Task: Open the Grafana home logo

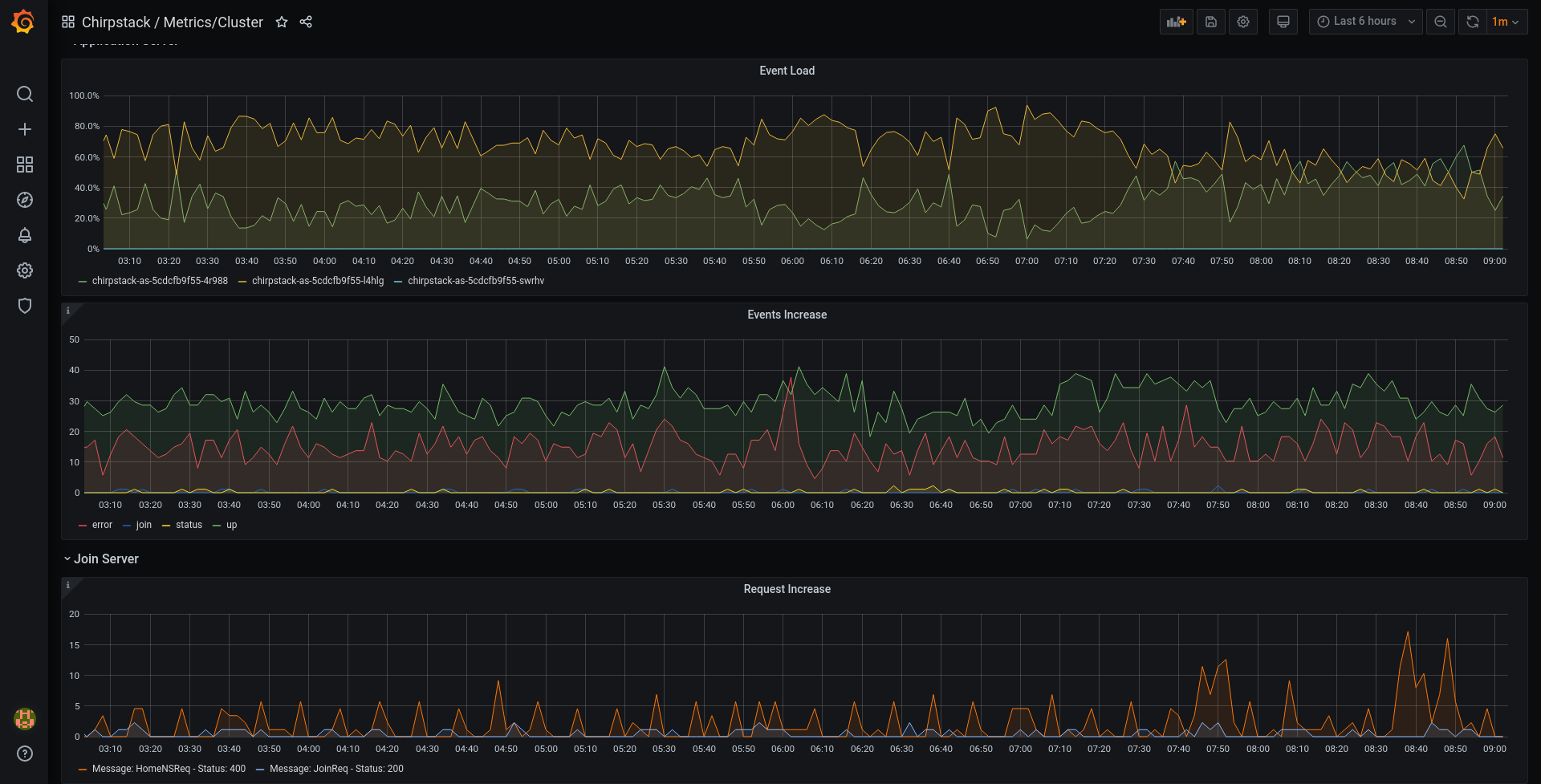Action: click(23, 22)
